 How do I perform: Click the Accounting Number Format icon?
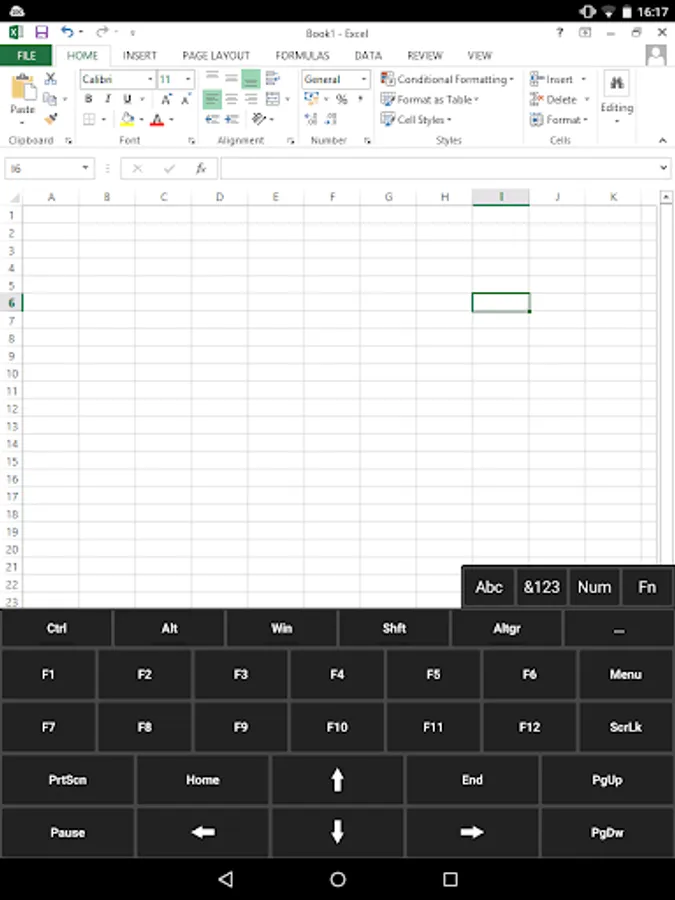pyautogui.click(x=312, y=99)
